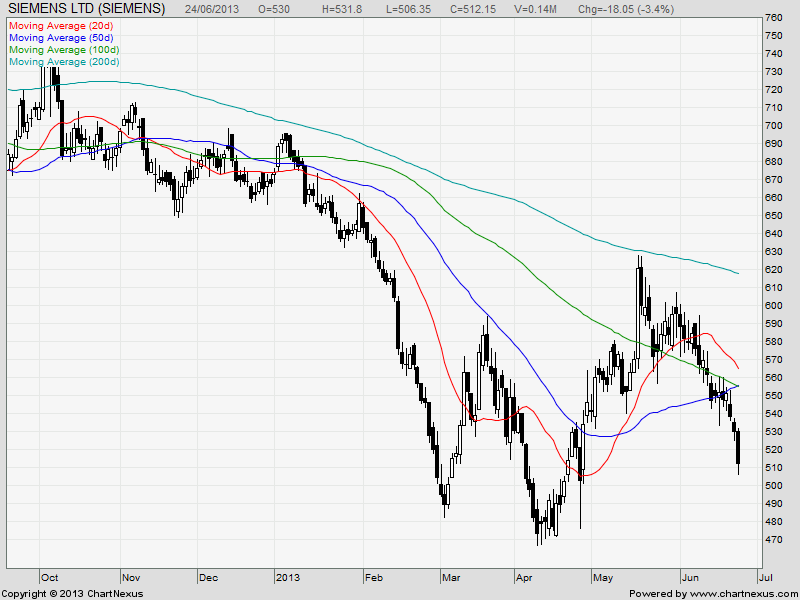This screenshot has height=600, width=800.
Task: Click the Copyright 2013 ChartNexus text
Action: pos(72,594)
